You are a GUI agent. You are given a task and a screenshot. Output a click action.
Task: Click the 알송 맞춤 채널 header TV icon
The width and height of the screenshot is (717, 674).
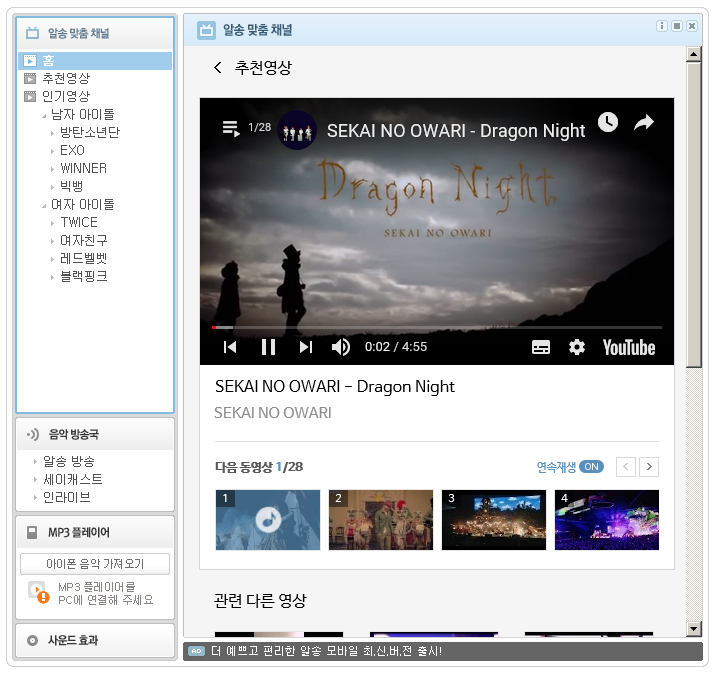pos(206,31)
